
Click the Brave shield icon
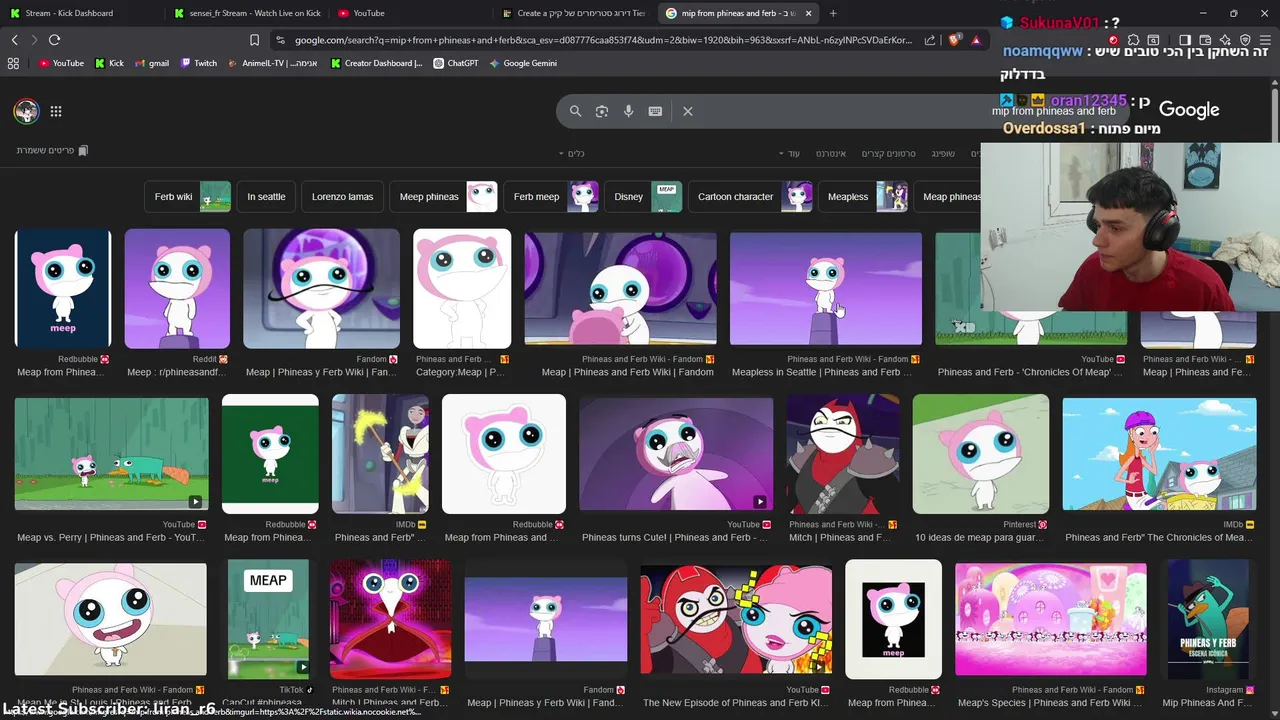954,40
